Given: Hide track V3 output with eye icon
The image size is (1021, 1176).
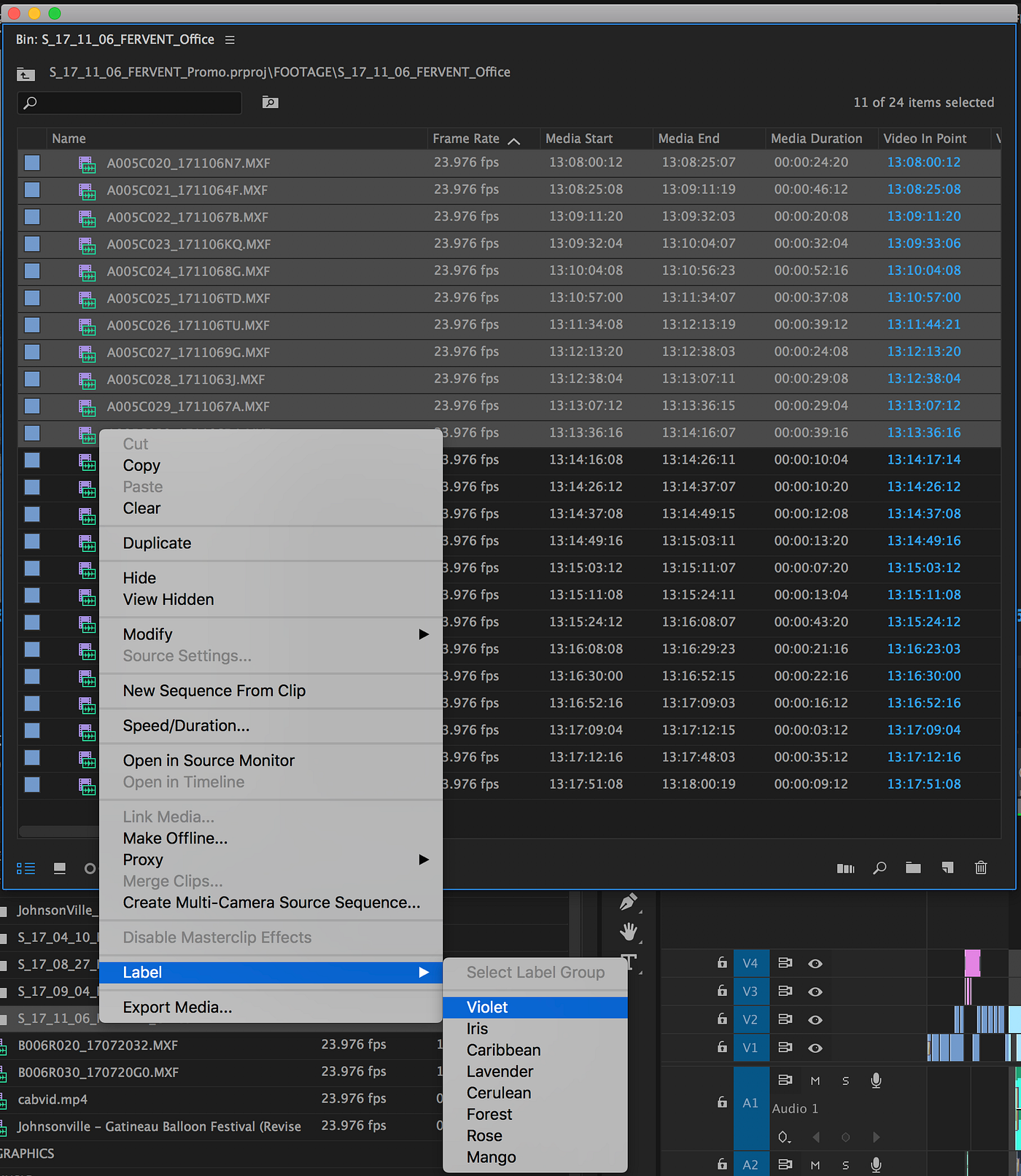Looking at the screenshot, I should [815, 992].
